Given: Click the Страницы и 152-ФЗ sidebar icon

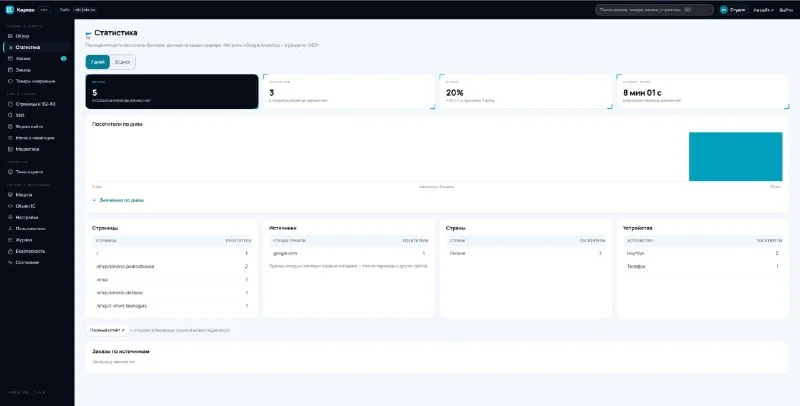Looking at the screenshot, I should click(10, 104).
